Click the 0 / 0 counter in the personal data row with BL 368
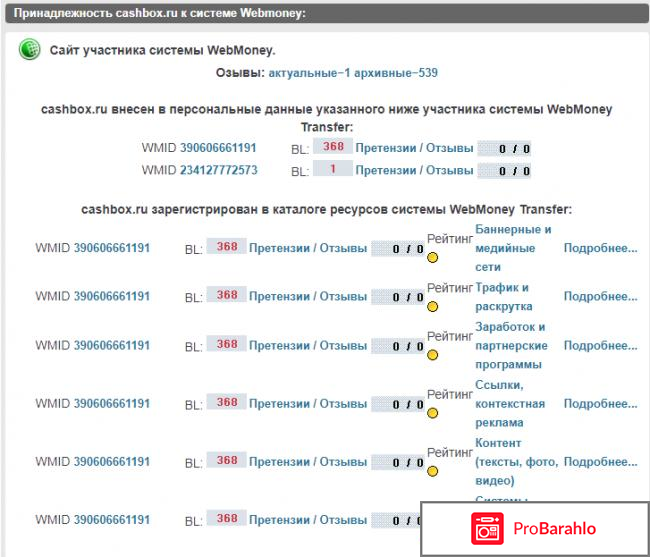 click(x=504, y=148)
